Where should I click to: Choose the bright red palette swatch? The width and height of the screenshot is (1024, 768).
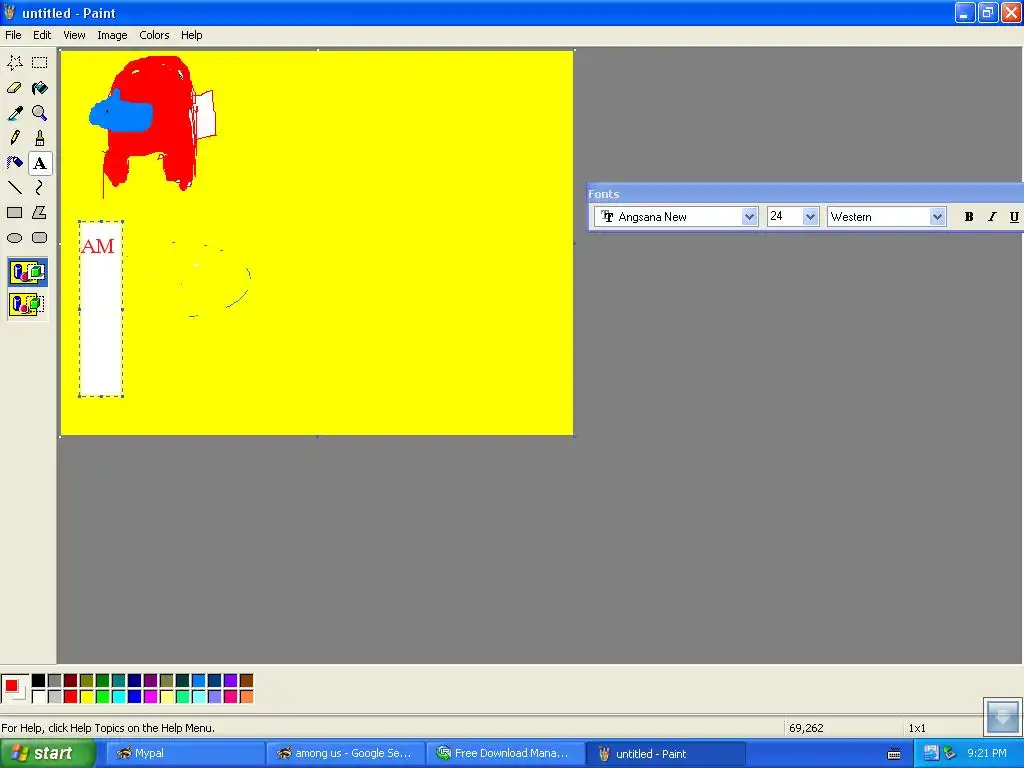click(71, 697)
